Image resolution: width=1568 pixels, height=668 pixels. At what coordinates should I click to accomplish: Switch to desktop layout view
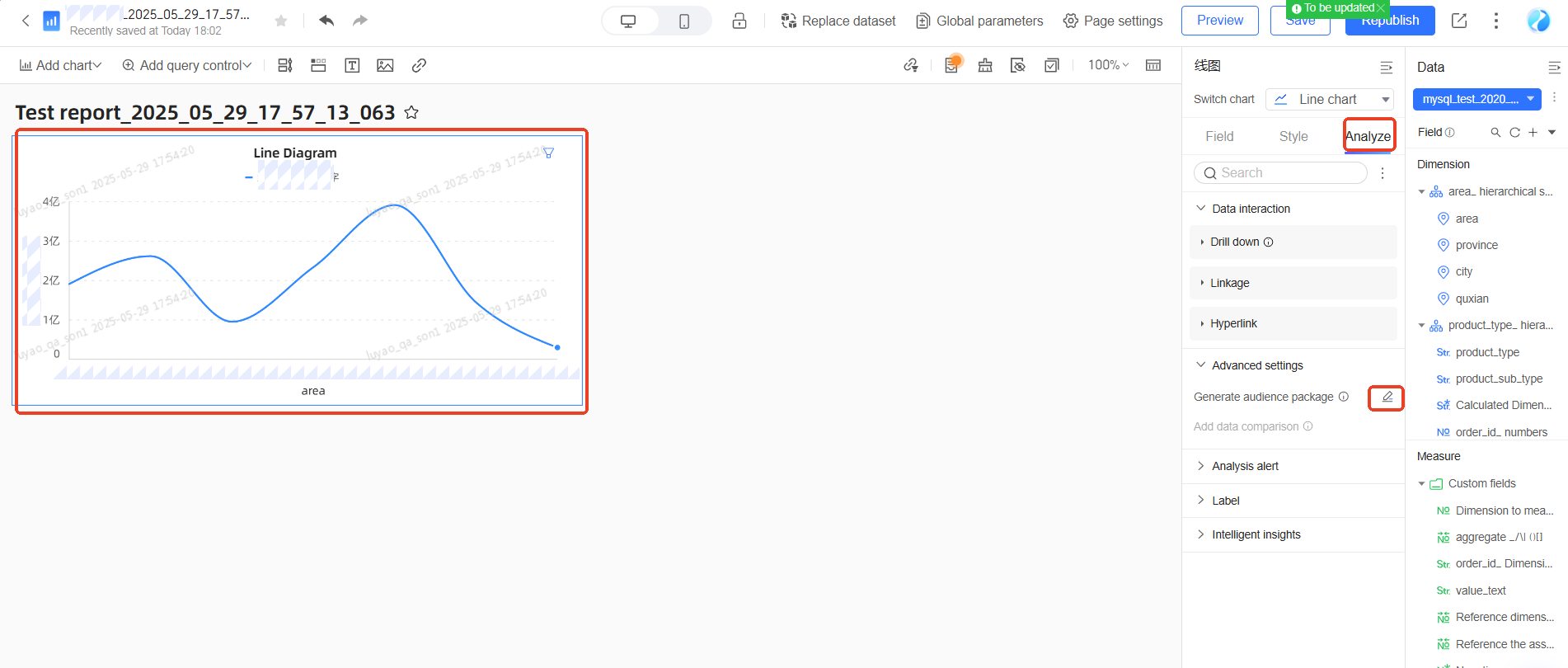pyautogui.click(x=628, y=21)
